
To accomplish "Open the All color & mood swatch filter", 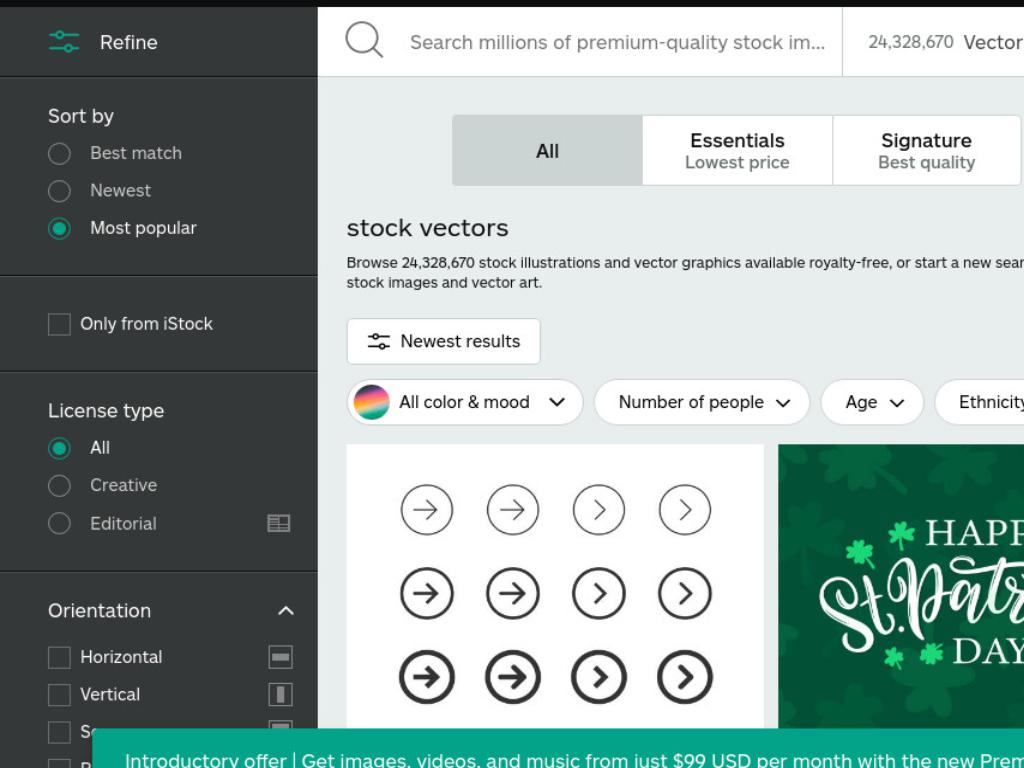I will pos(464,402).
